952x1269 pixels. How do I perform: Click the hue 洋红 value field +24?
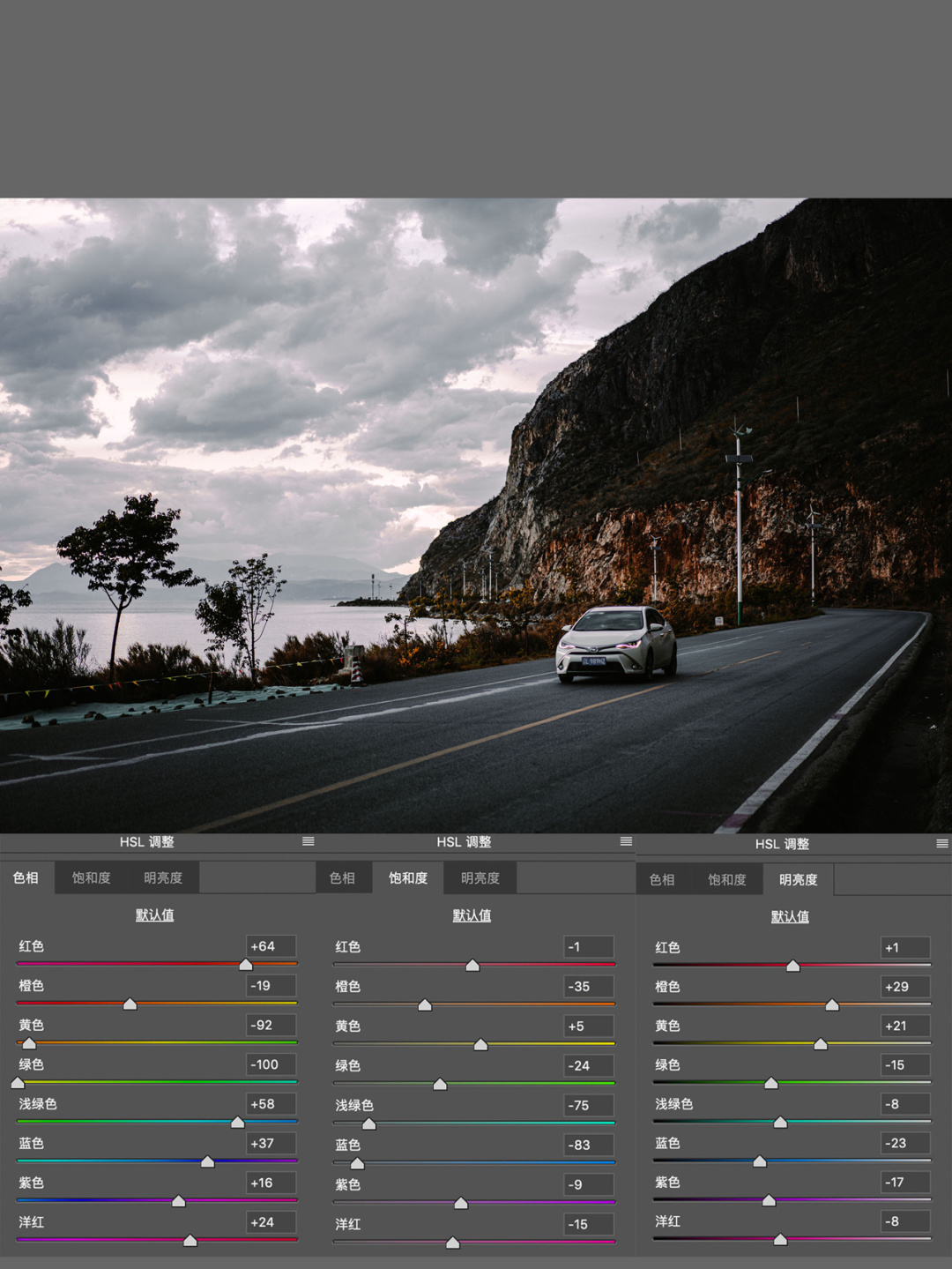271,1222
